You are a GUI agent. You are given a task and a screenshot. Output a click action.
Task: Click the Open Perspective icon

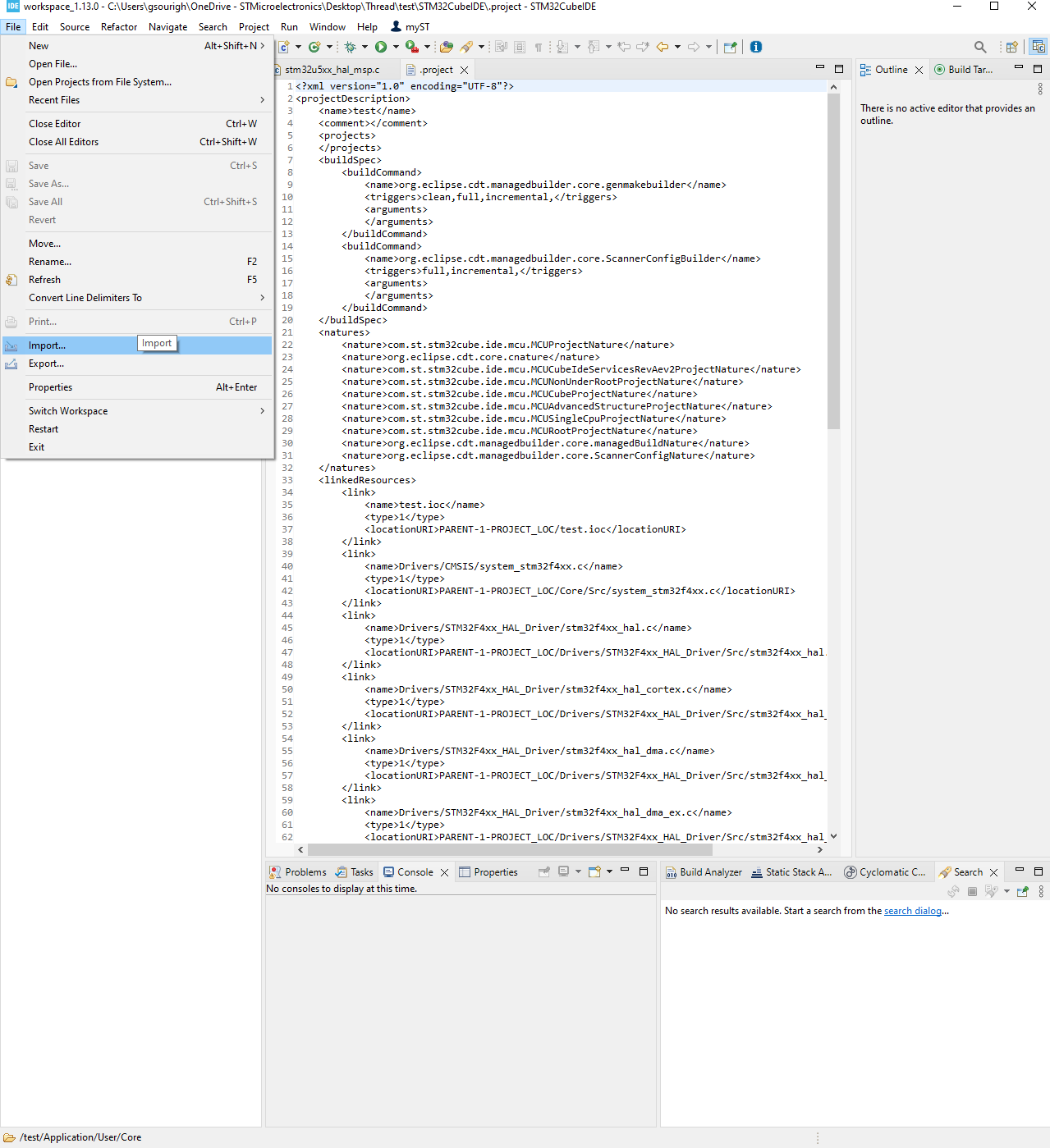click(1011, 47)
